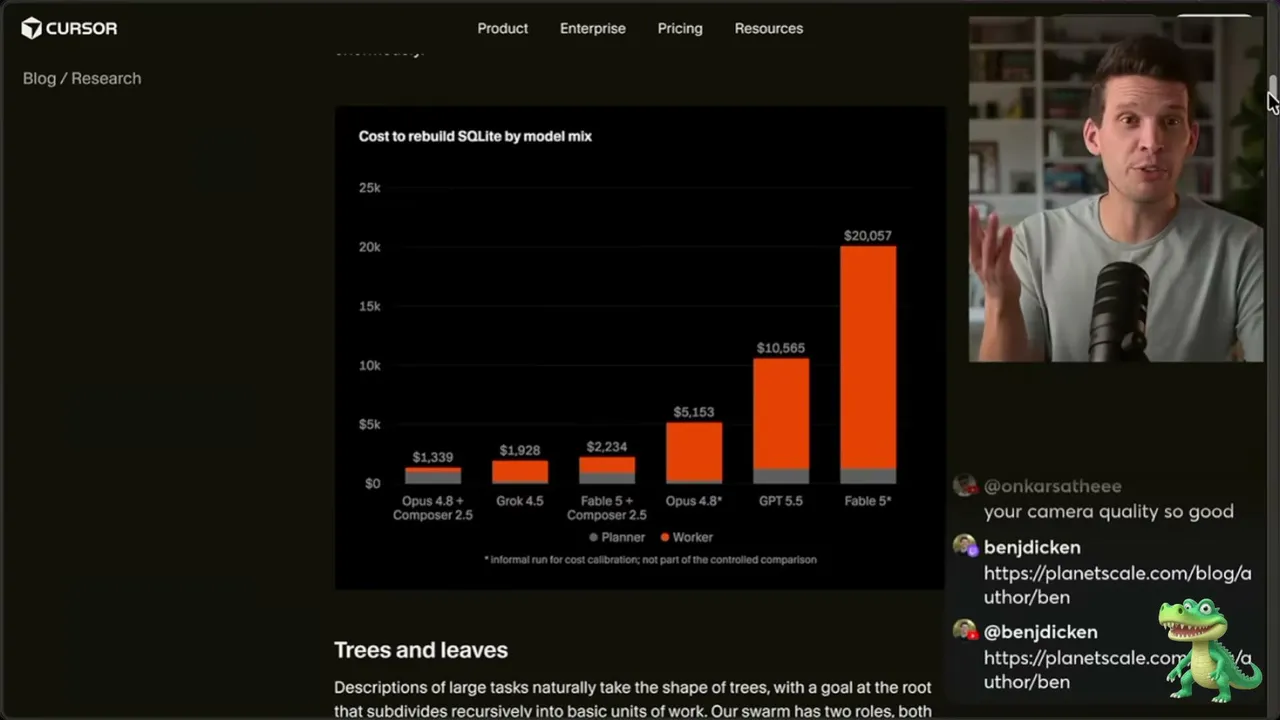Screen dimensions: 1280x720
Task: Click the paragraph starting "Descriptions of large tasks"
Action: (x=633, y=700)
